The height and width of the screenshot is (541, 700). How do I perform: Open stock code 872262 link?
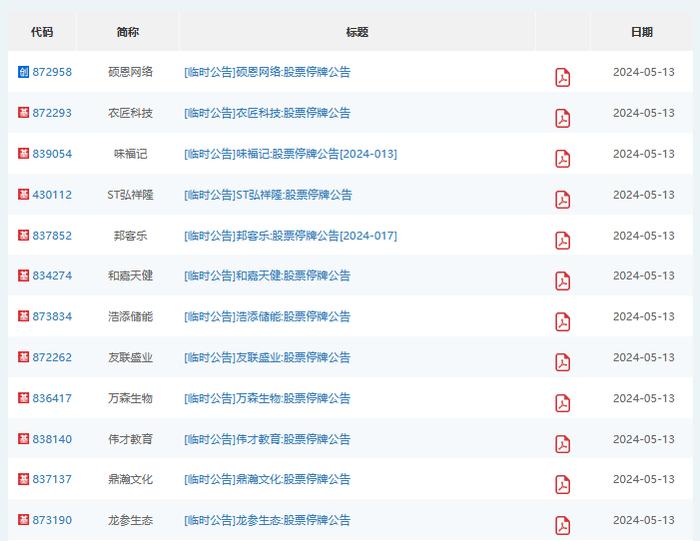(52, 357)
